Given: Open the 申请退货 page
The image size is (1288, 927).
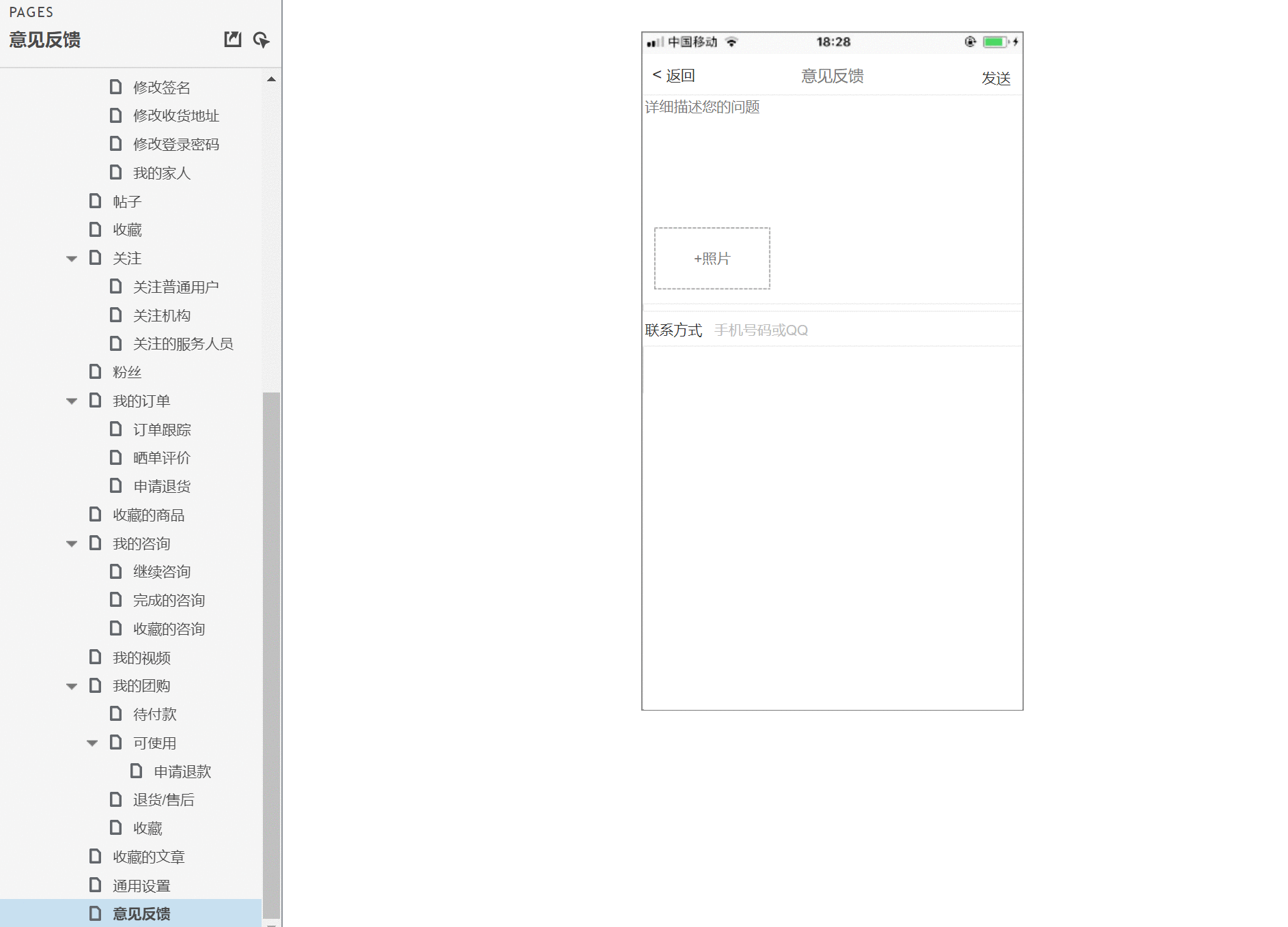Looking at the screenshot, I should 162,486.
